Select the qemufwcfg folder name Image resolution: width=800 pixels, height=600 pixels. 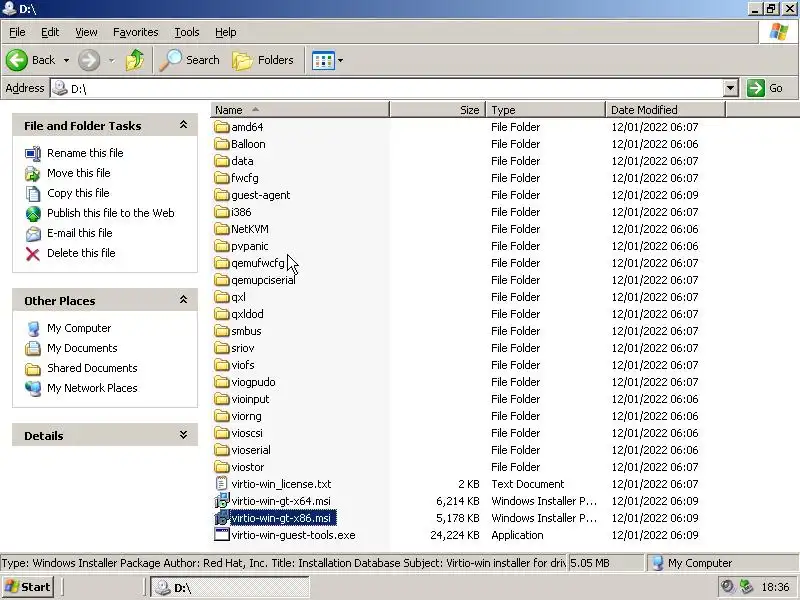pyautogui.click(x=258, y=263)
